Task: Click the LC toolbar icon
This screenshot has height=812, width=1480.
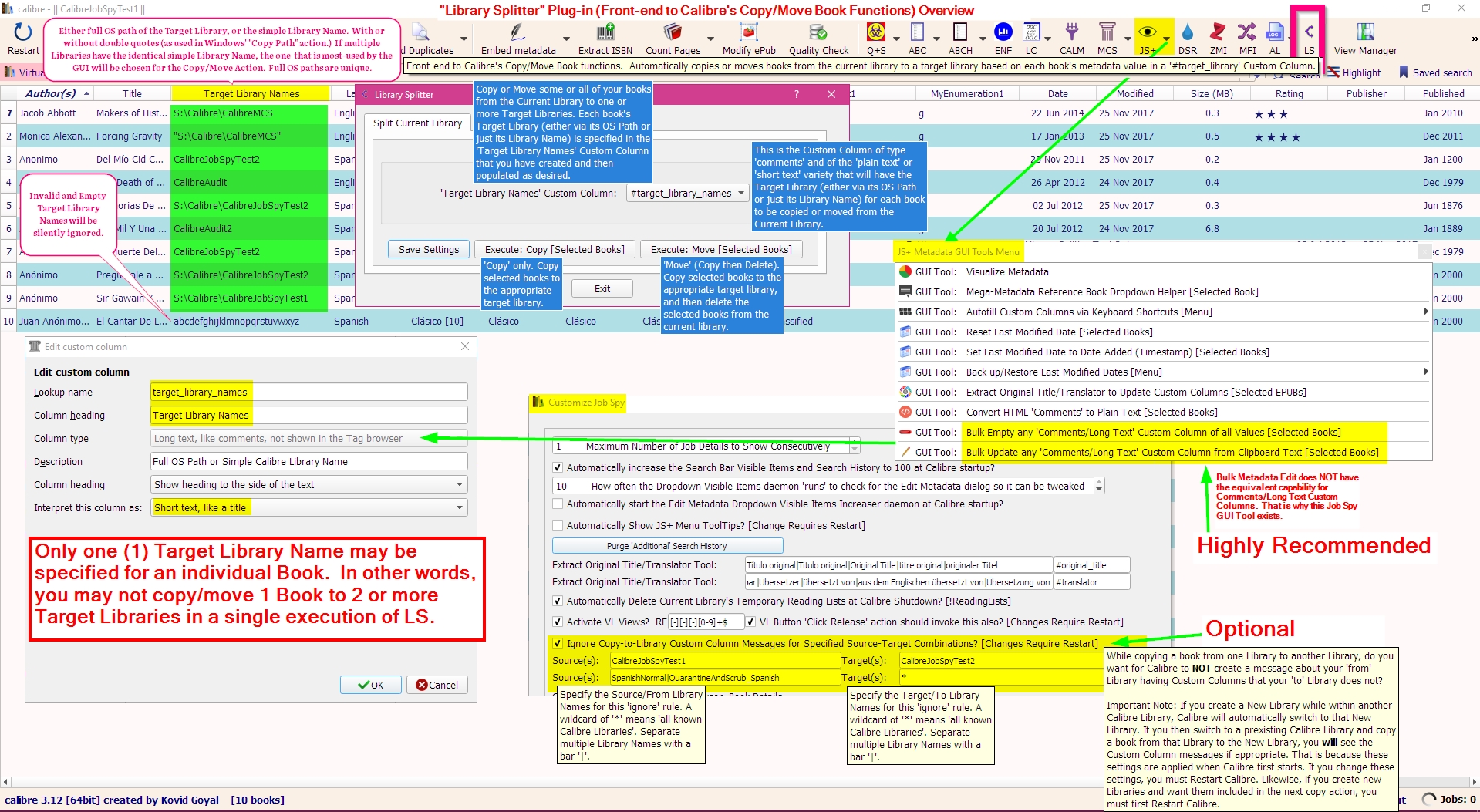Action: click(1031, 32)
